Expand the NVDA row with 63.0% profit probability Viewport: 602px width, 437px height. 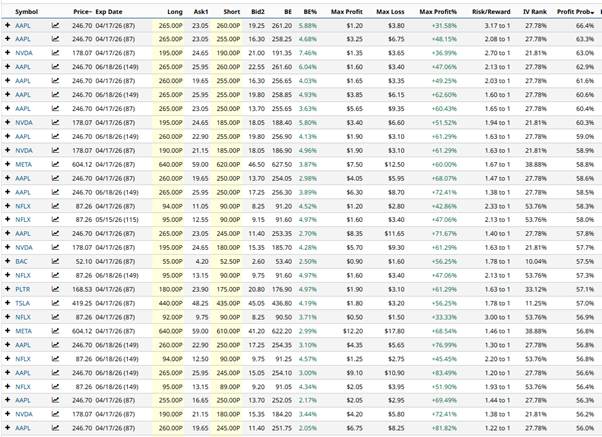point(7,53)
